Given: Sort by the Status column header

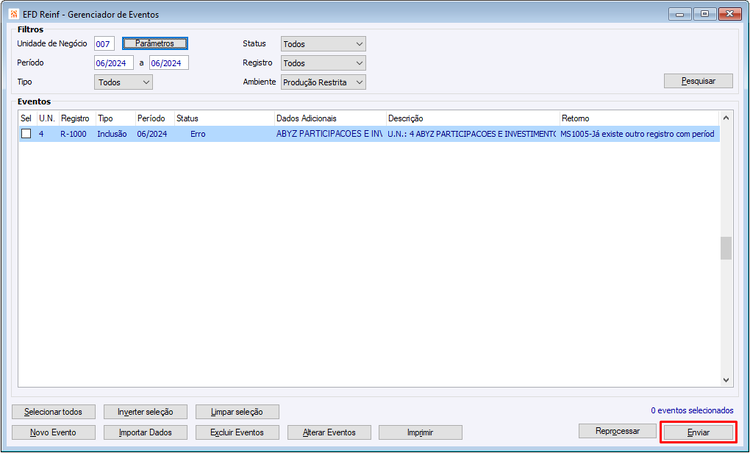Looking at the screenshot, I should click(224, 118).
